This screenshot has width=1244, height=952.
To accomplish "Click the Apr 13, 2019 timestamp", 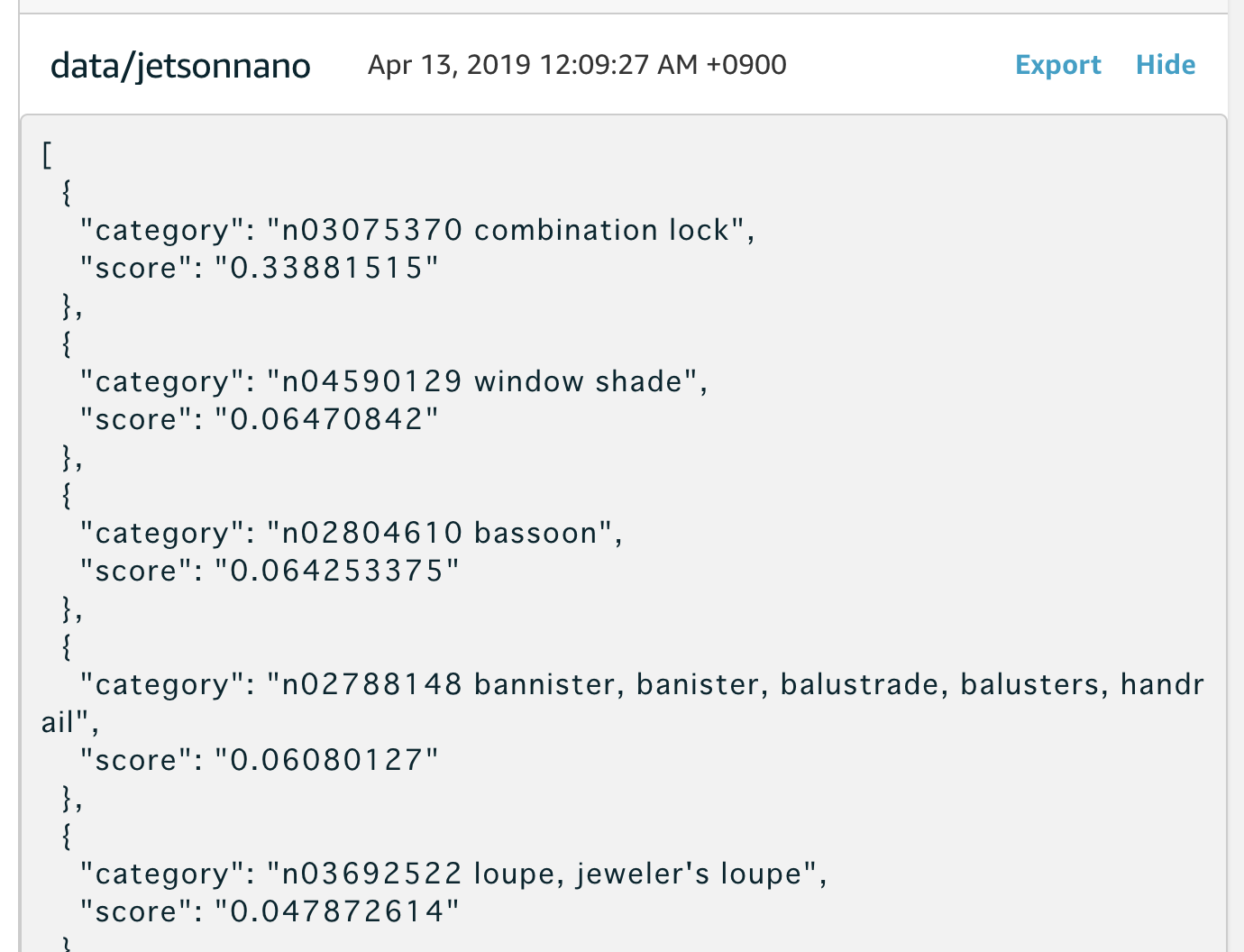I will pos(577,65).
